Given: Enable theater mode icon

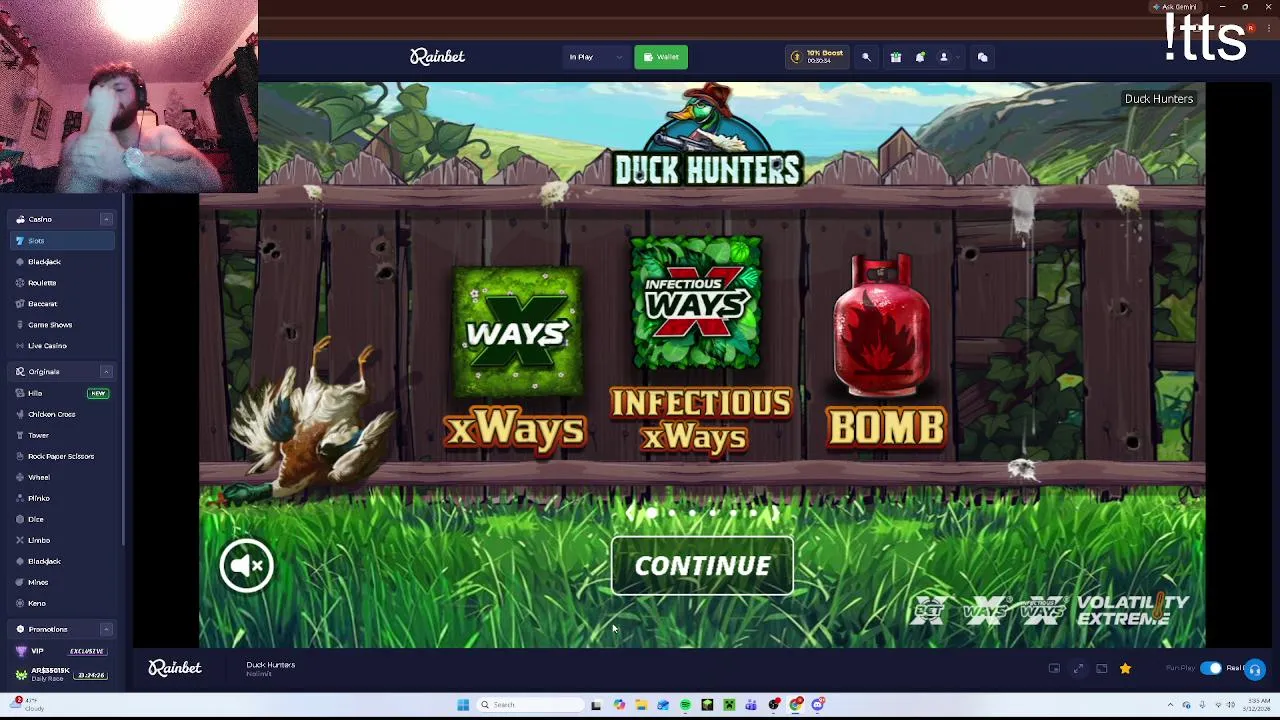Looking at the screenshot, I should click(1102, 668).
